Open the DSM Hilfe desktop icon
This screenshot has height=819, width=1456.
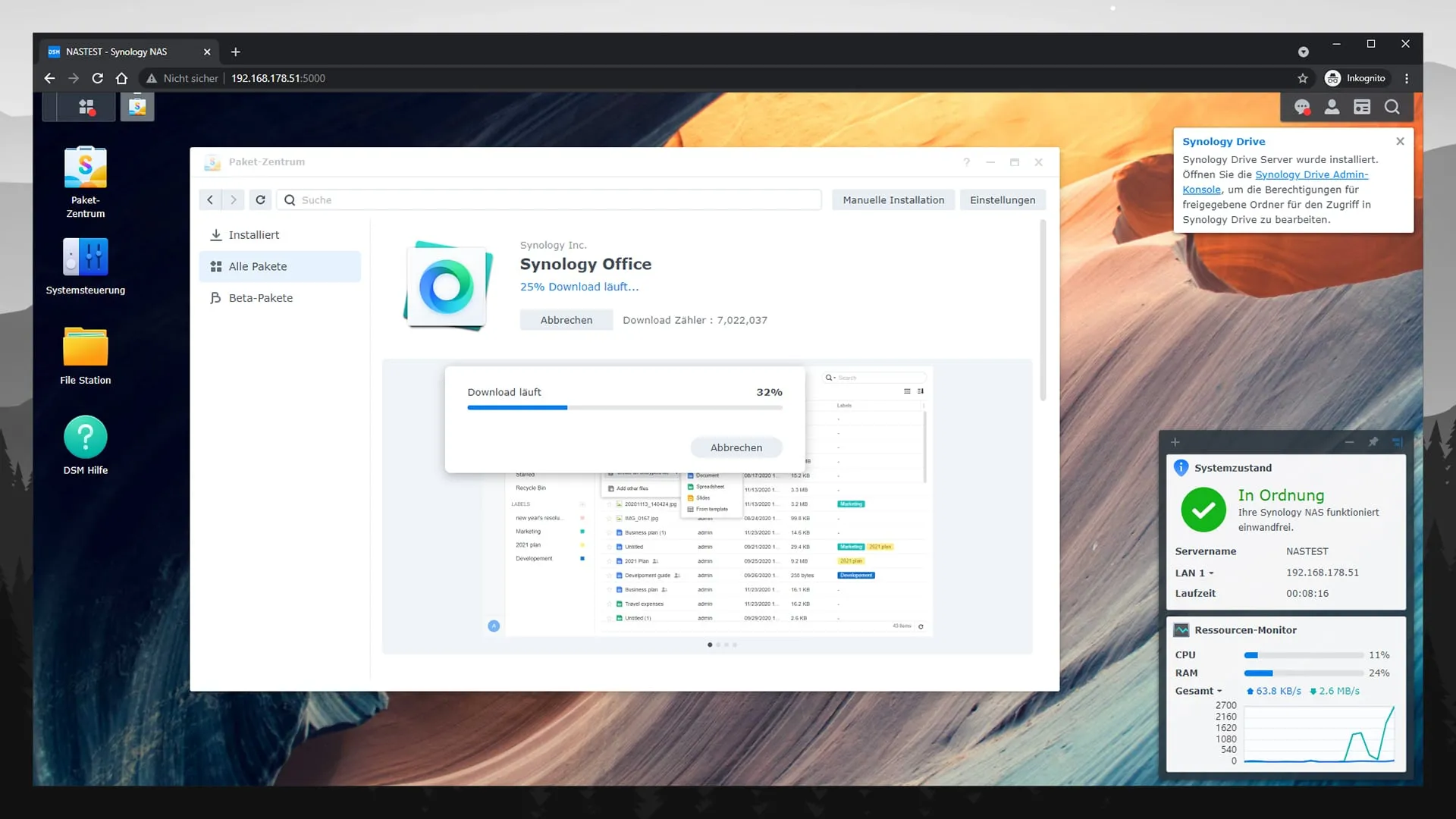click(86, 446)
